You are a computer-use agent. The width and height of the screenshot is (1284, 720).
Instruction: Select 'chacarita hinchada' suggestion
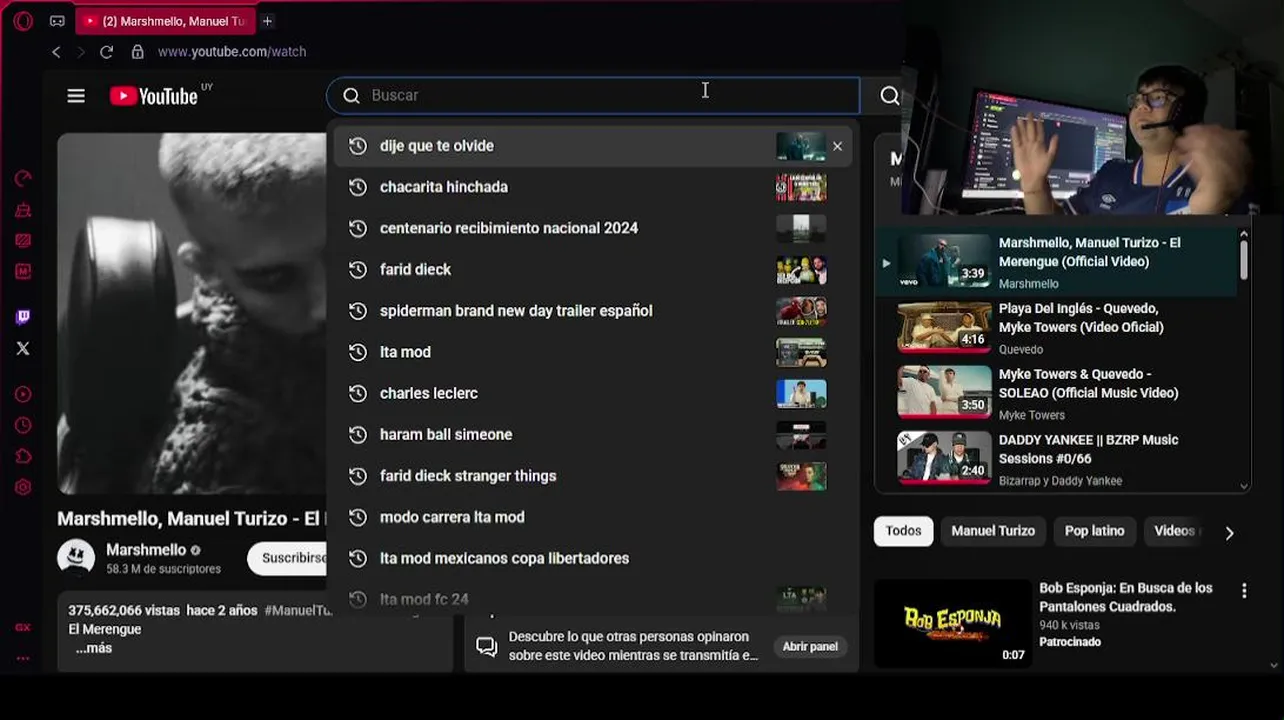593,187
